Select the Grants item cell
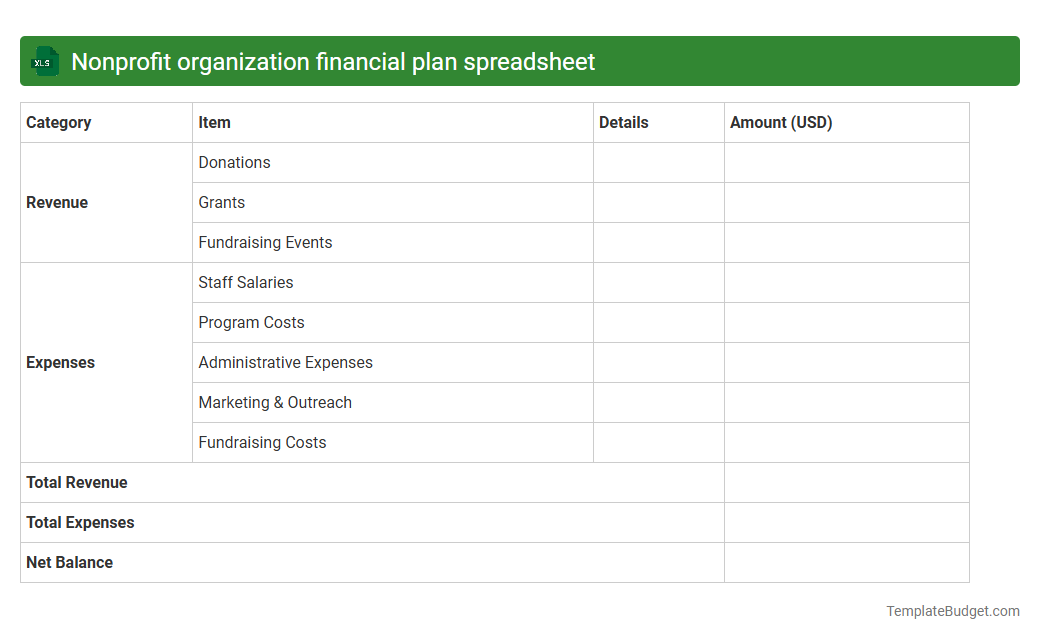1040x640 pixels. click(221, 202)
